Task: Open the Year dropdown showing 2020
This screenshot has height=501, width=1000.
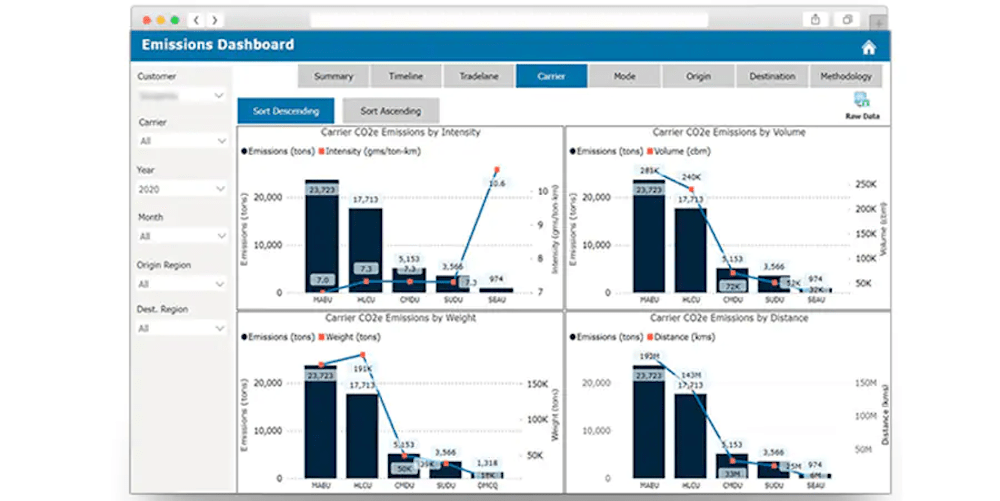Action: [x=182, y=189]
